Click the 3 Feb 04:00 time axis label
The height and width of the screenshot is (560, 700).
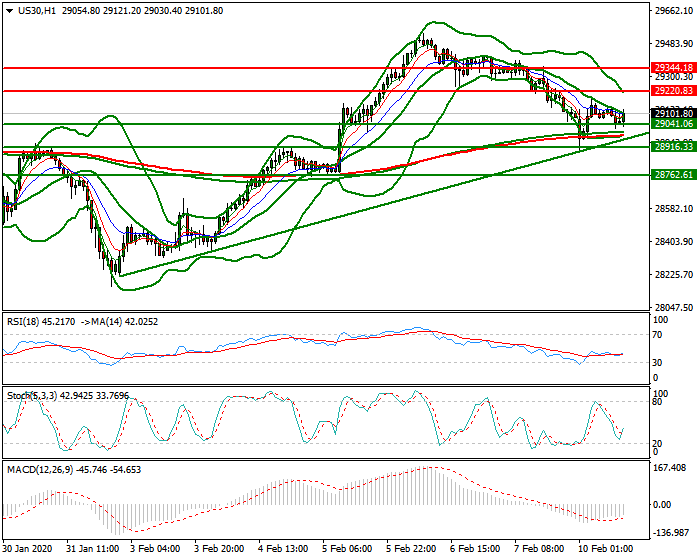155,548
